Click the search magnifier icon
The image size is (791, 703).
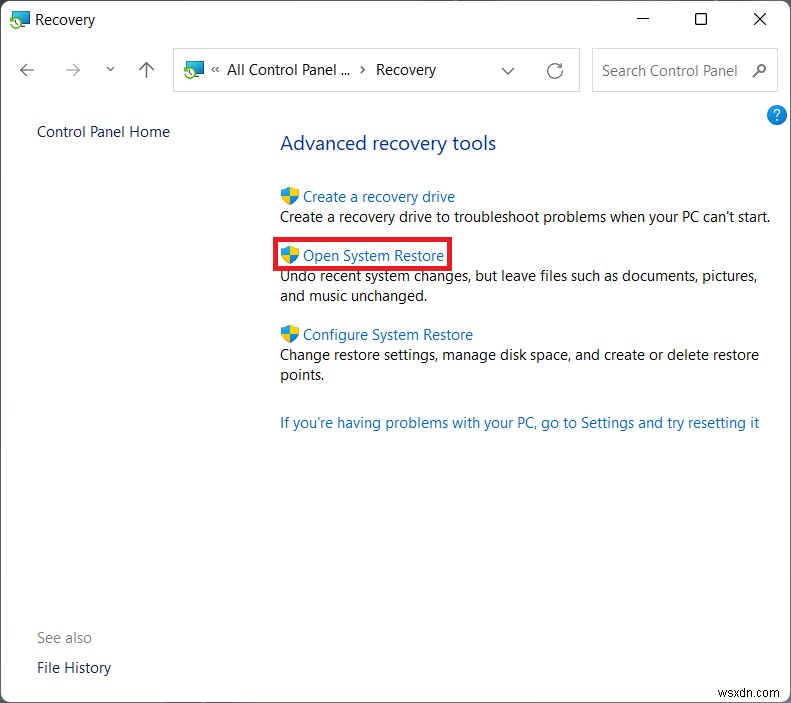[x=759, y=71]
